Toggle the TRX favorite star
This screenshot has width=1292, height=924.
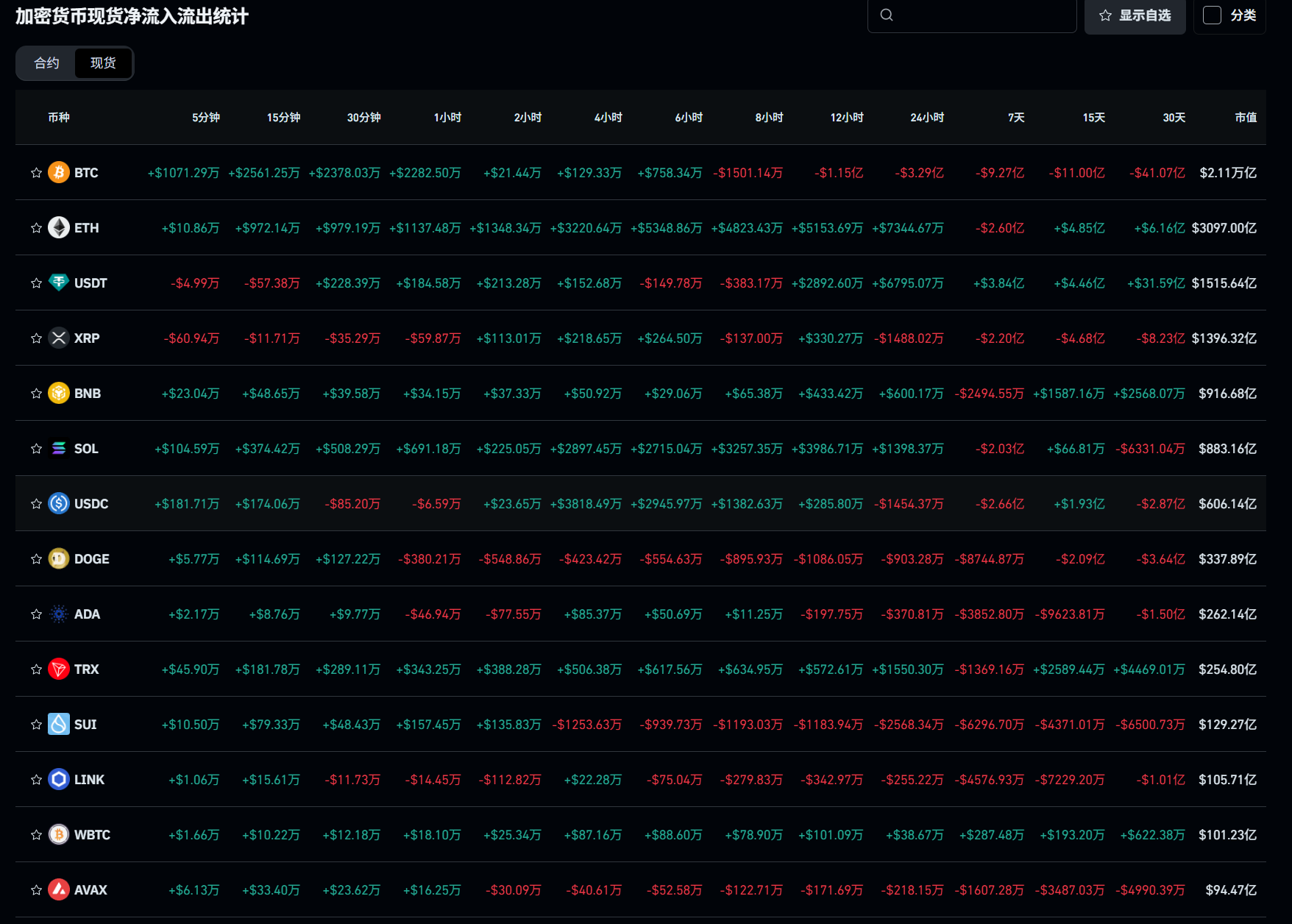click(36, 669)
